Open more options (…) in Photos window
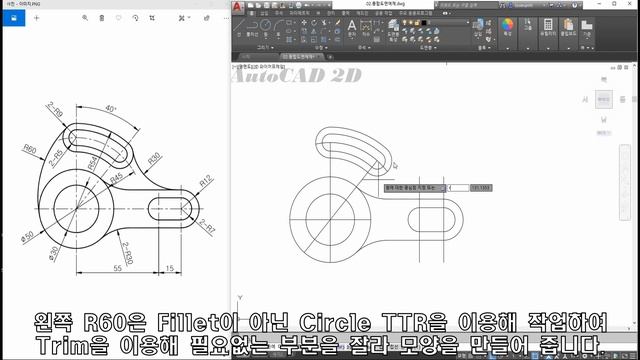The width and height of the screenshot is (640, 360). [x=226, y=18]
